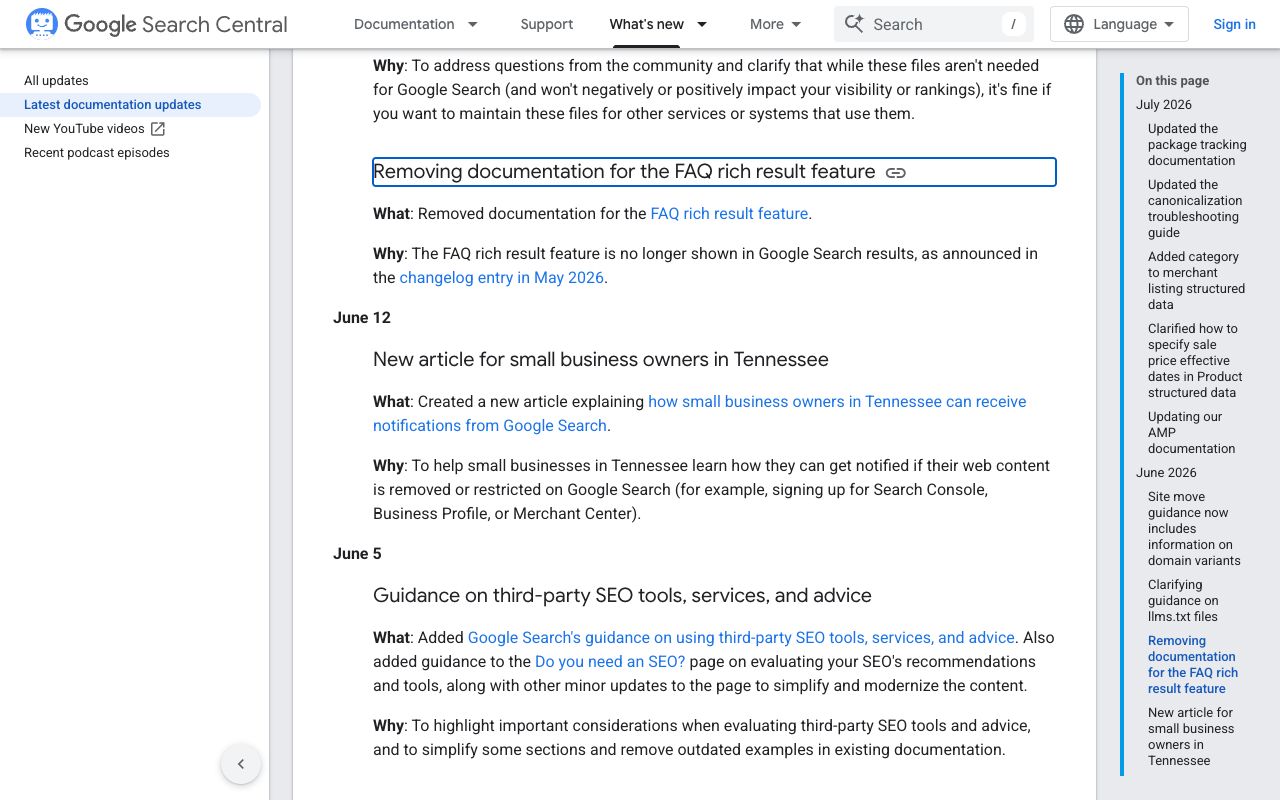Click the Sign in link
1280x800 pixels.
pyautogui.click(x=1234, y=24)
